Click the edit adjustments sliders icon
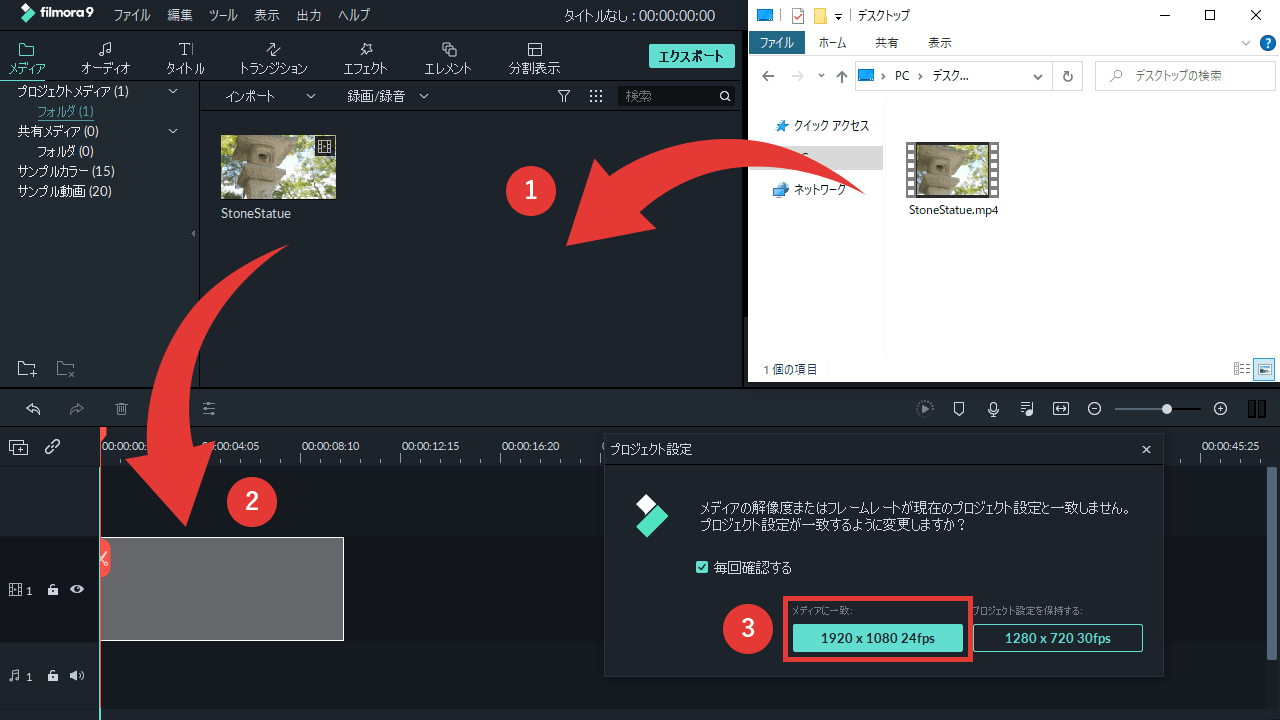This screenshot has width=1280, height=720. pyautogui.click(x=209, y=409)
